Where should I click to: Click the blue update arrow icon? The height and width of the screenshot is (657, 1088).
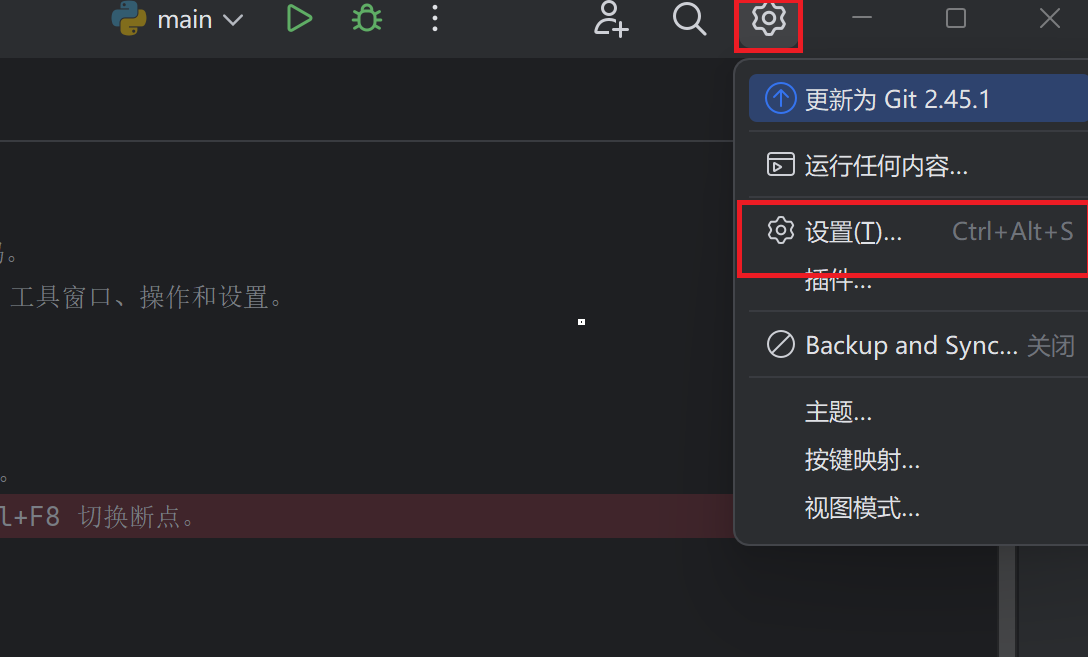781,99
